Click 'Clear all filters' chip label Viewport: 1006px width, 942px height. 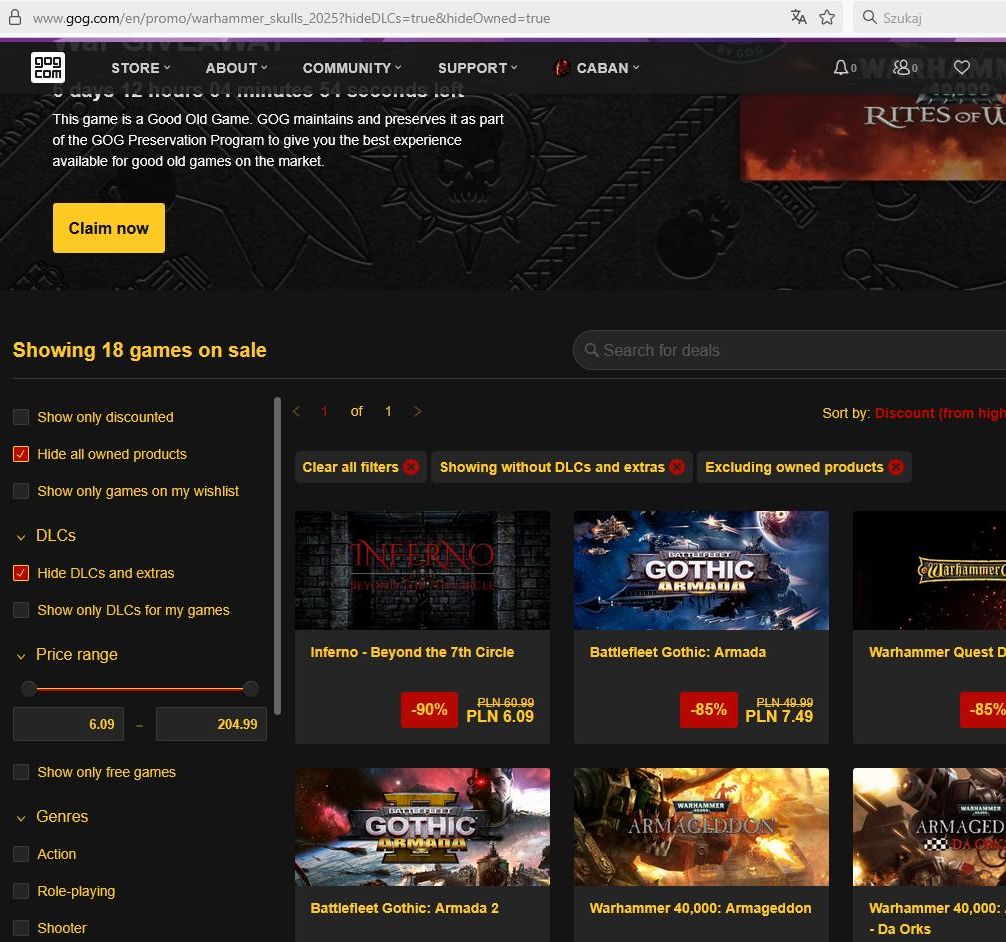point(350,467)
